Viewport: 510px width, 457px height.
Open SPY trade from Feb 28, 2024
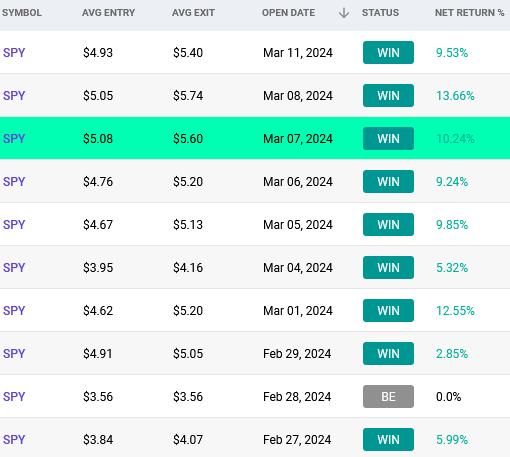pos(14,397)
